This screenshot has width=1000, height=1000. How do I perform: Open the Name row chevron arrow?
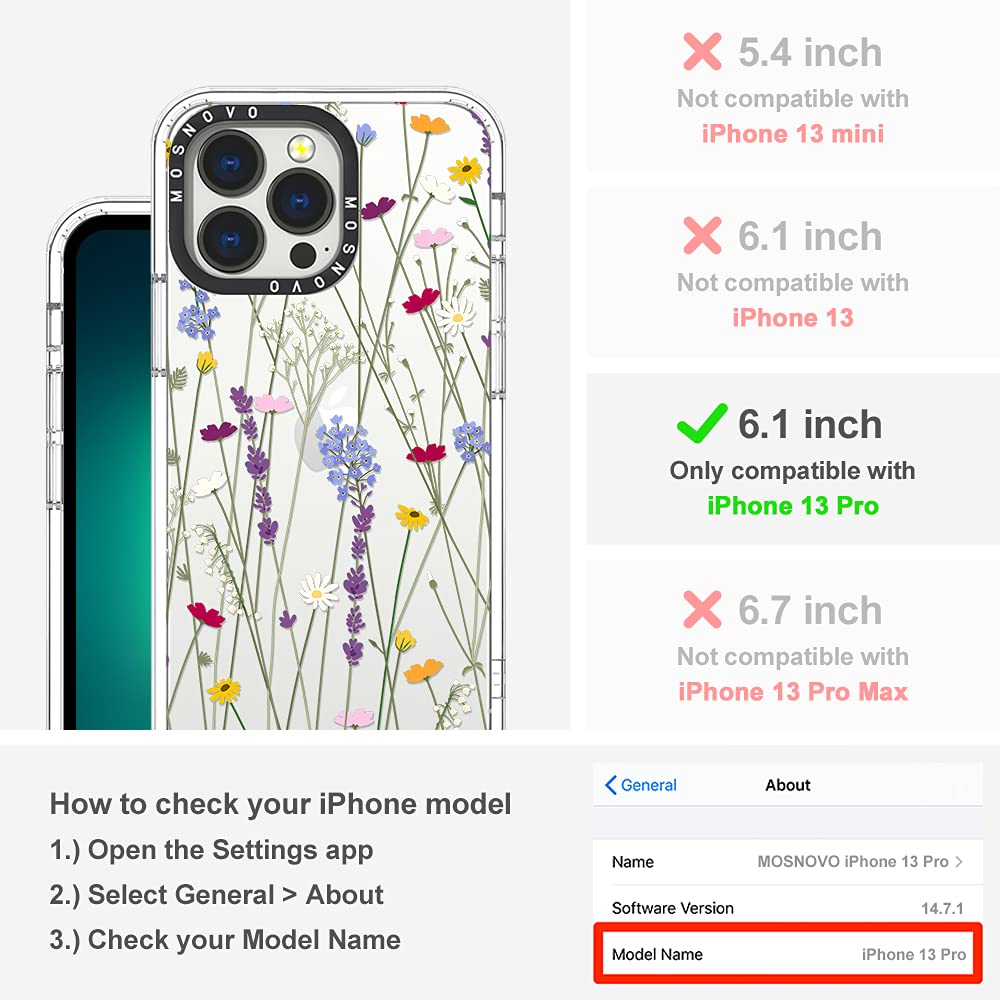[959, 862]
